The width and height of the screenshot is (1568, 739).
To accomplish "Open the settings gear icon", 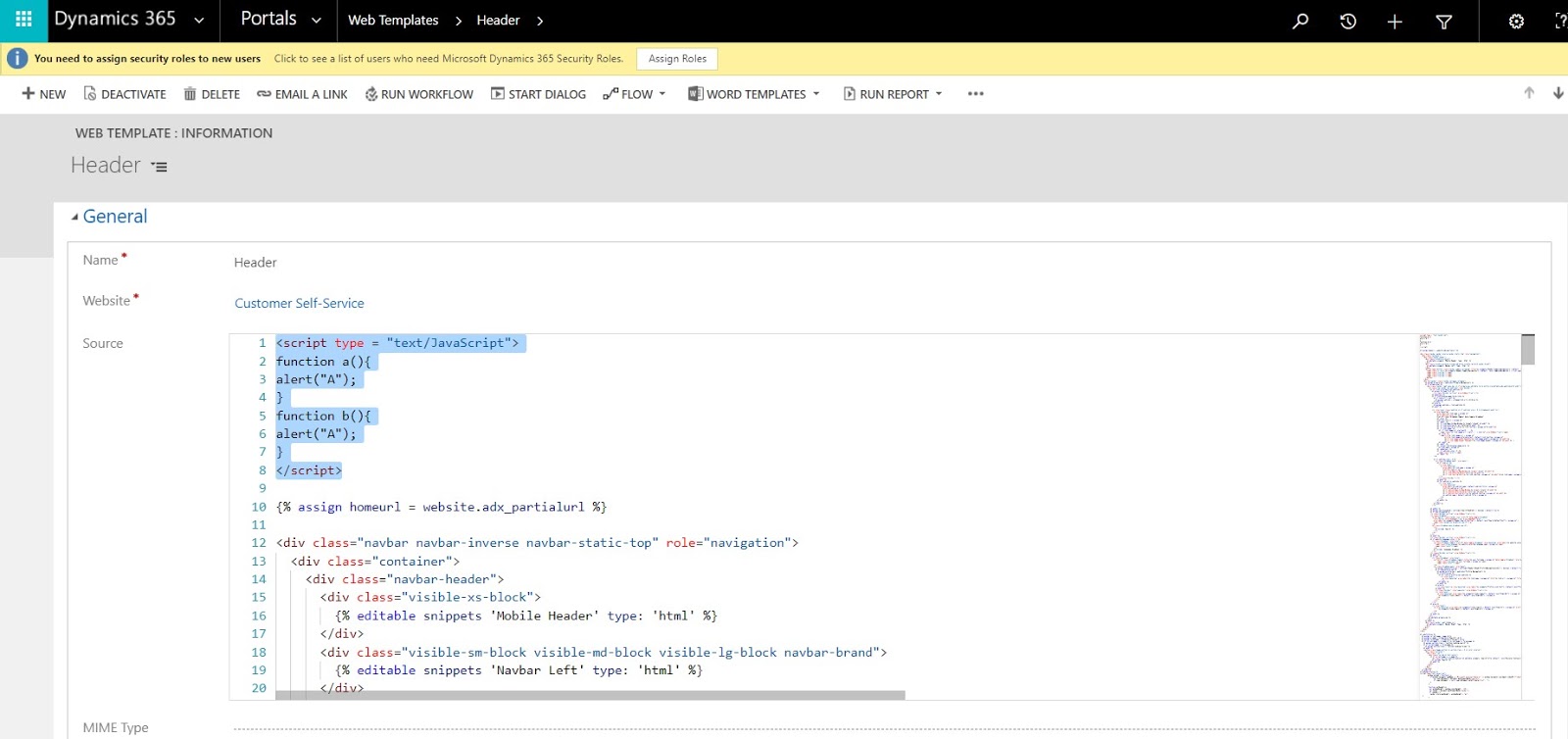I will 1516,22.
